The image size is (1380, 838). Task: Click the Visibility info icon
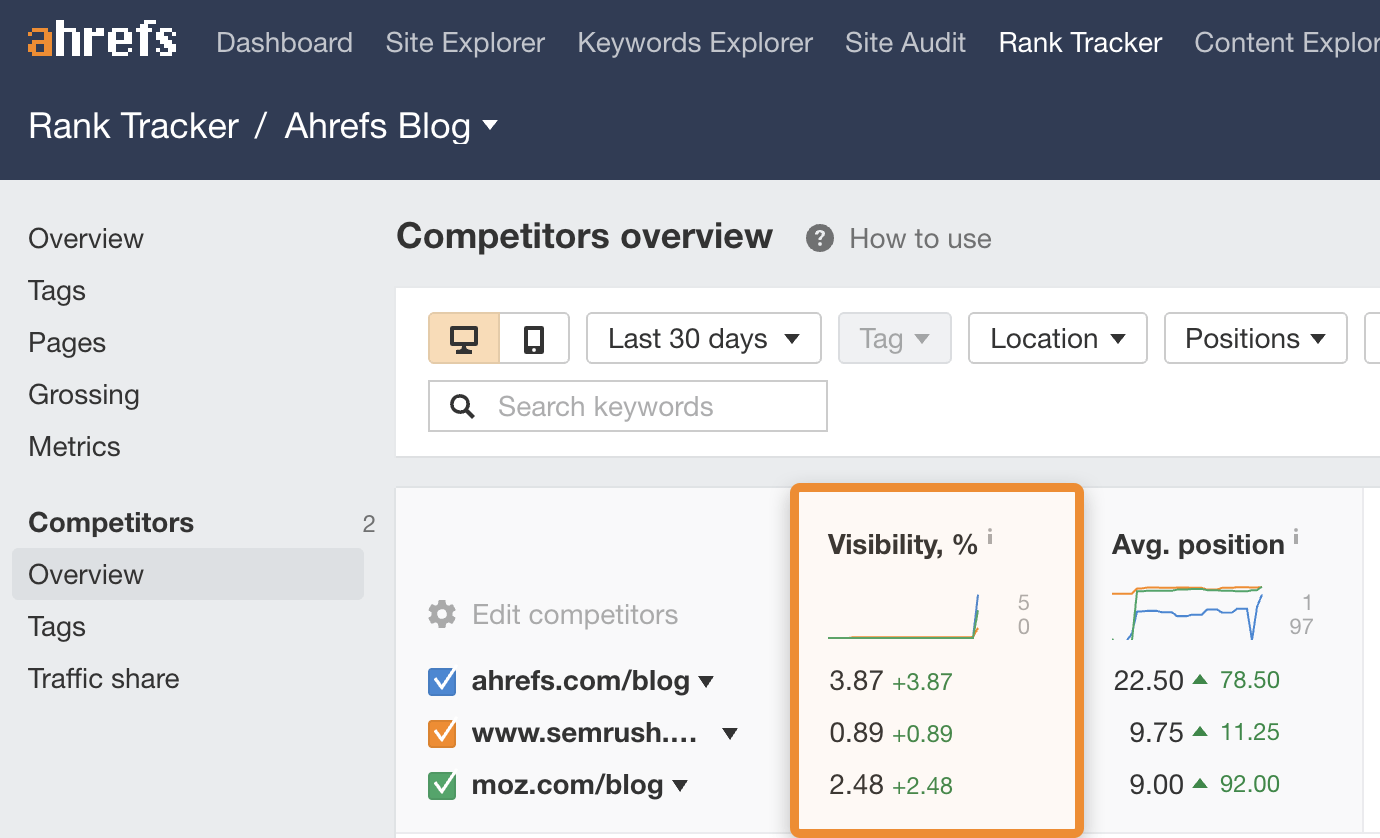pyautogui.click(x=989, y=536)
